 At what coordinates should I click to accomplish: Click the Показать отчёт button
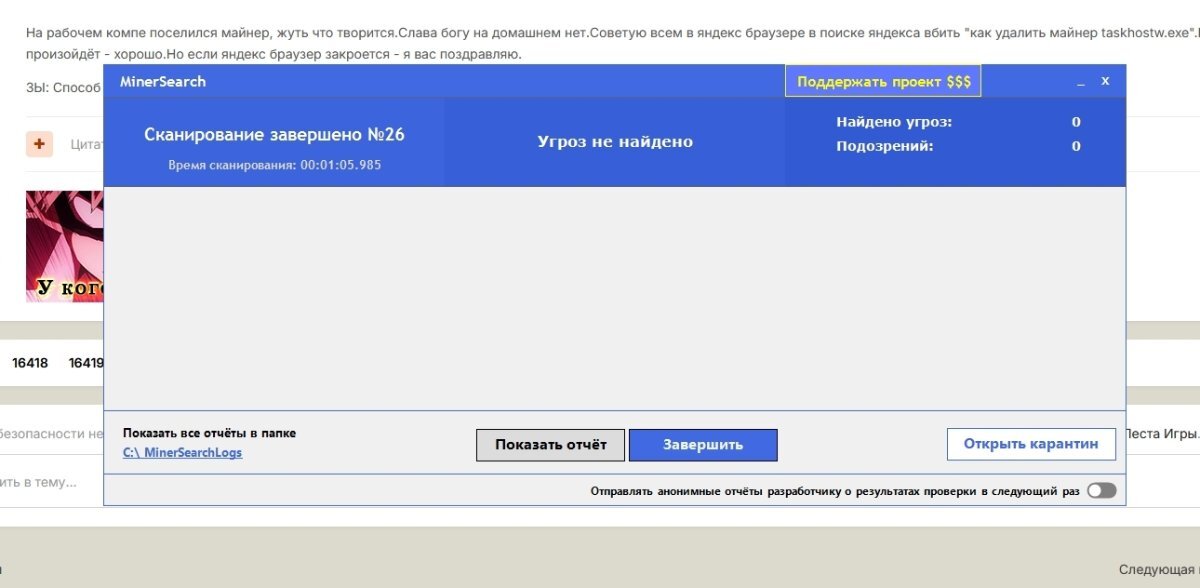[550, 445]
